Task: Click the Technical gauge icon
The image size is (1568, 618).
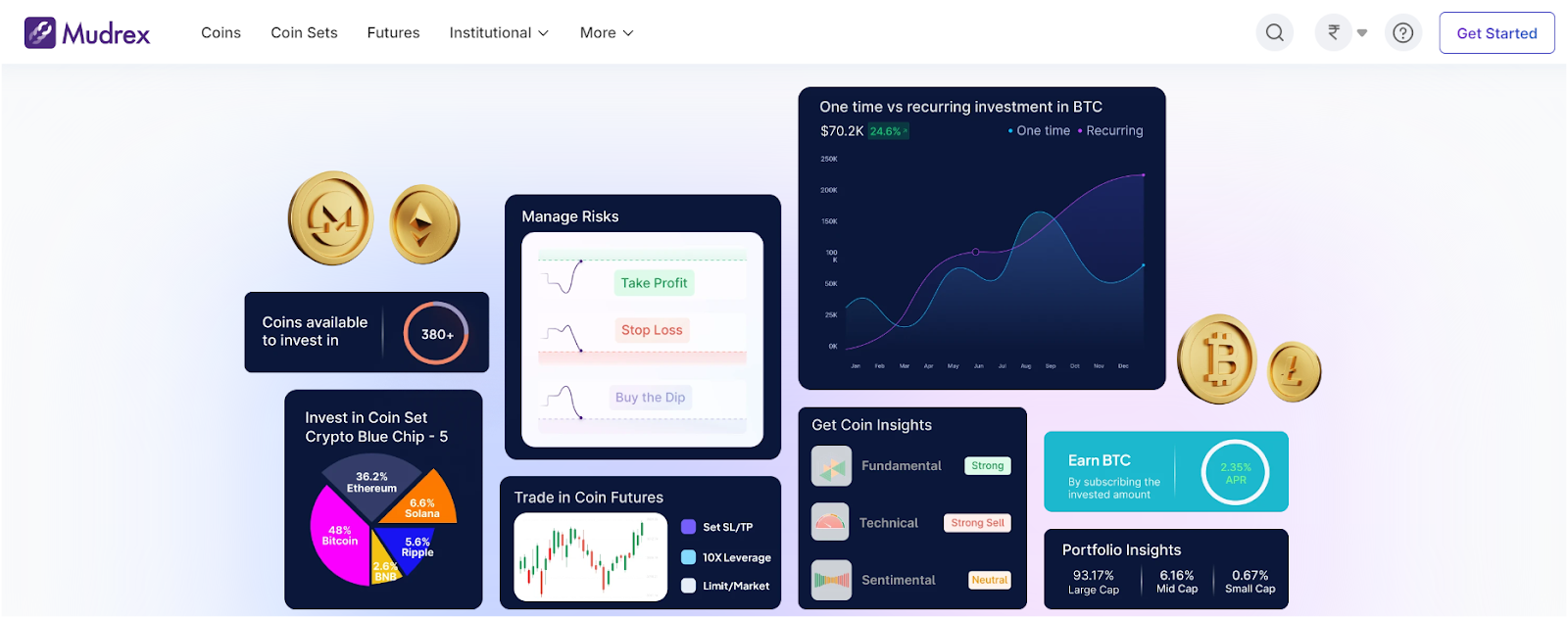Action: (831, 522)
